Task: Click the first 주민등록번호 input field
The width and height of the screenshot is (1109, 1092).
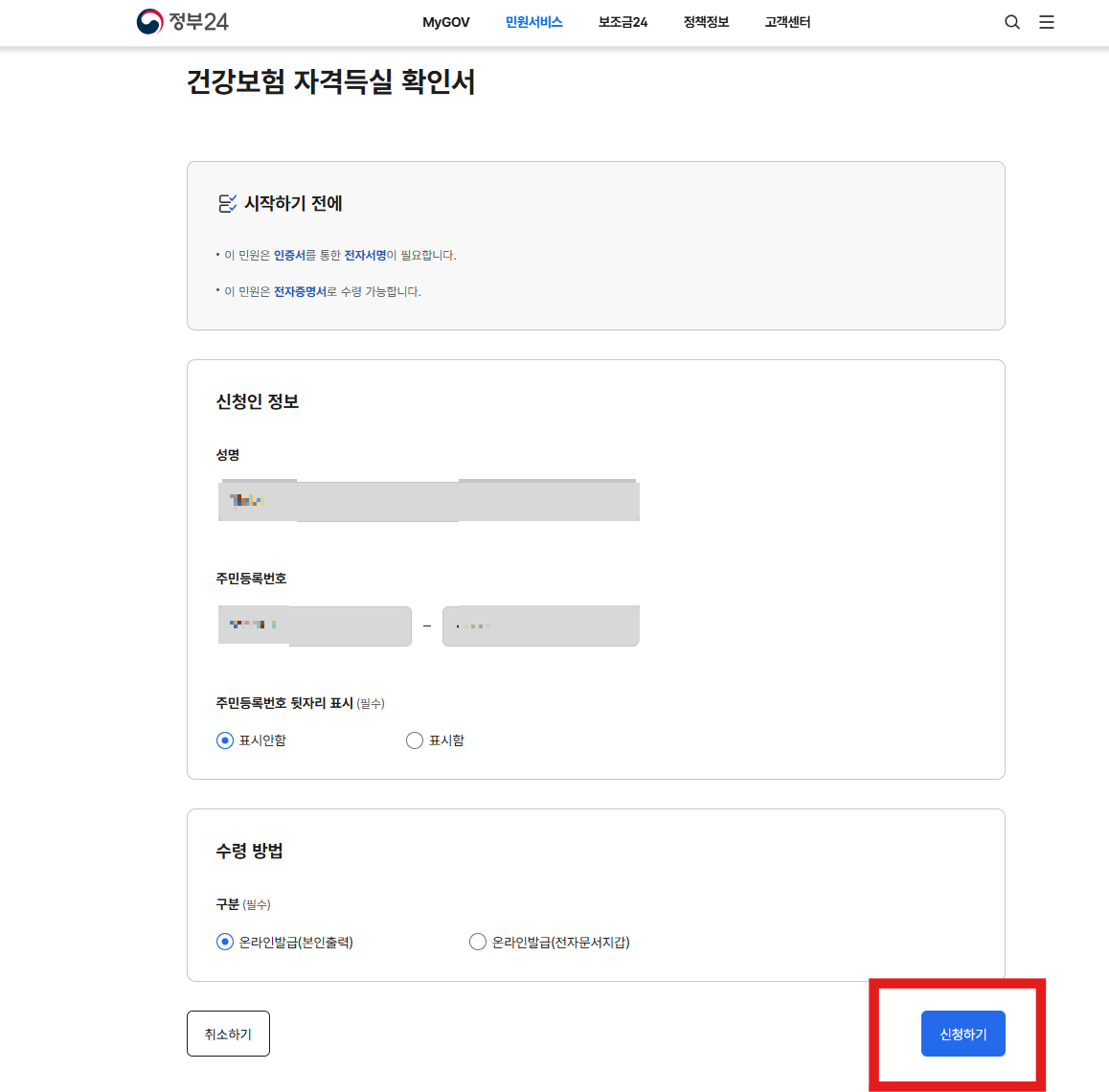Action: click(314, 626)
